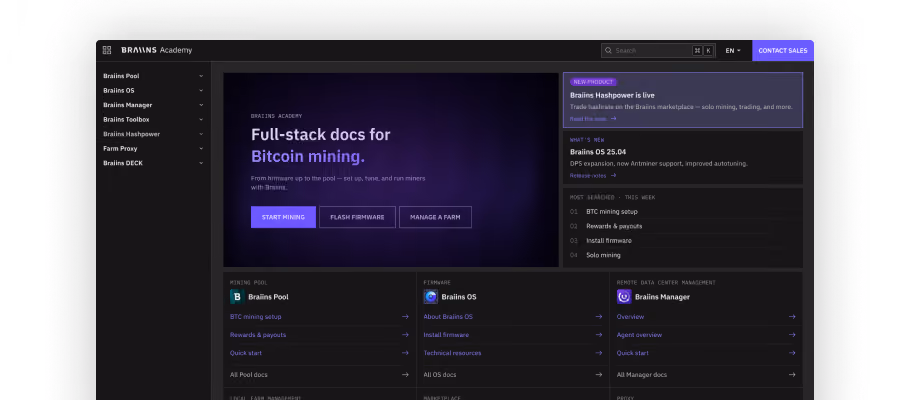
Task: Open BTC mining setup in Braiins Pool card
Action: [255, 317]
